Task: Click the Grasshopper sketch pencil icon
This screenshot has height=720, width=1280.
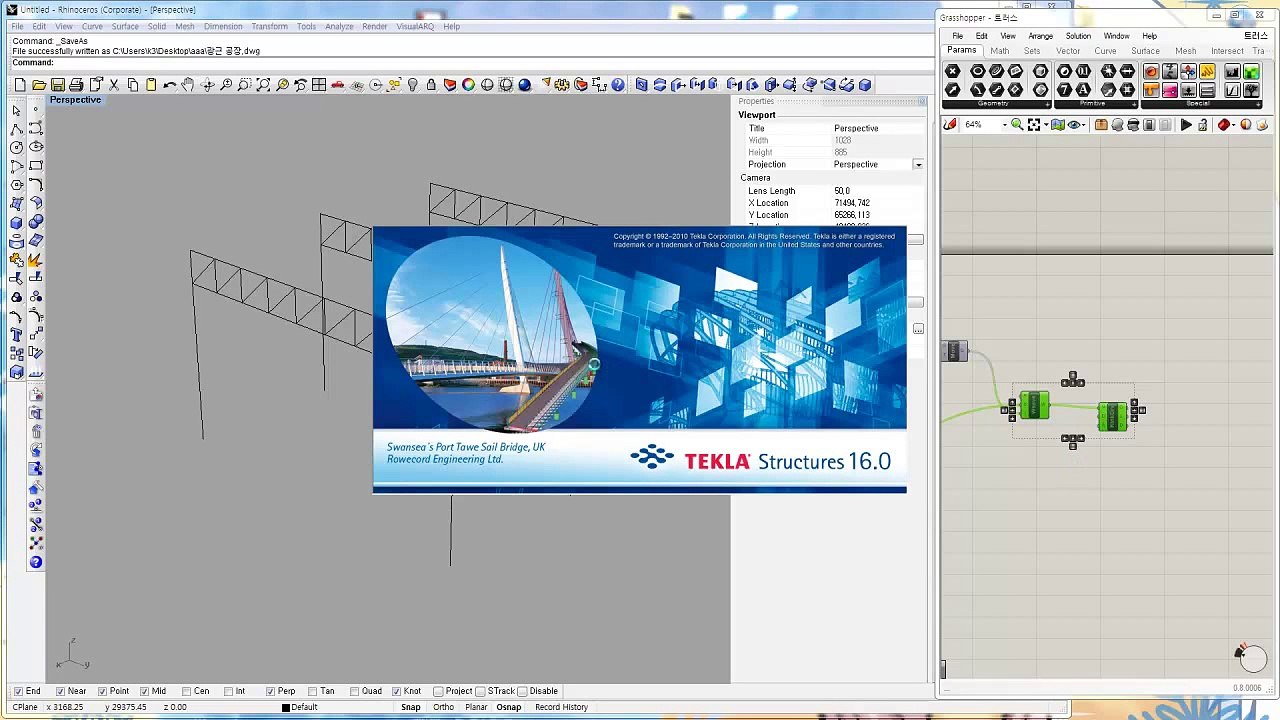Action: pyautogui.click(x=949, y=125)
